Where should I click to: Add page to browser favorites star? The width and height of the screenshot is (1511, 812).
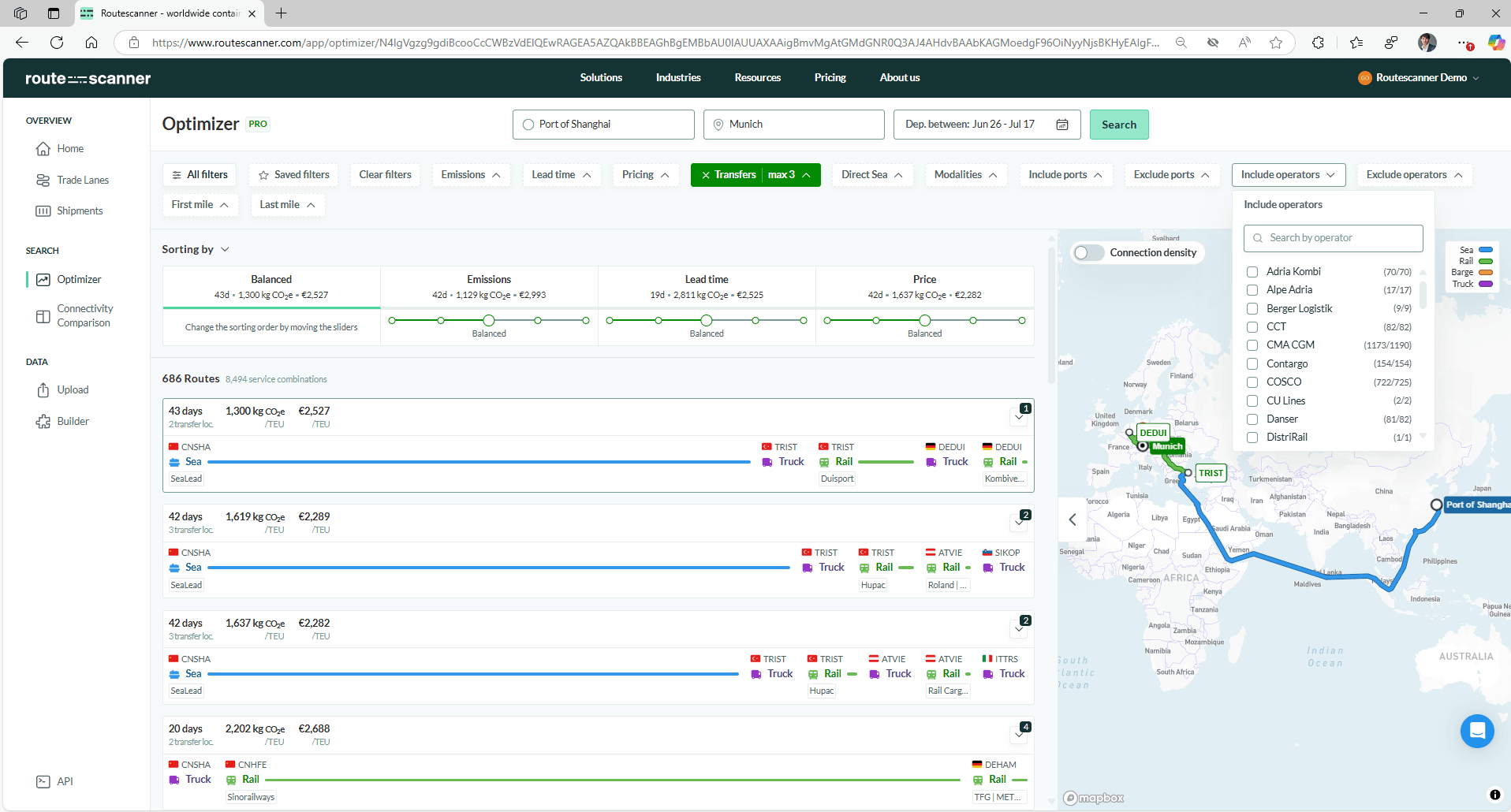(1276, 43)
